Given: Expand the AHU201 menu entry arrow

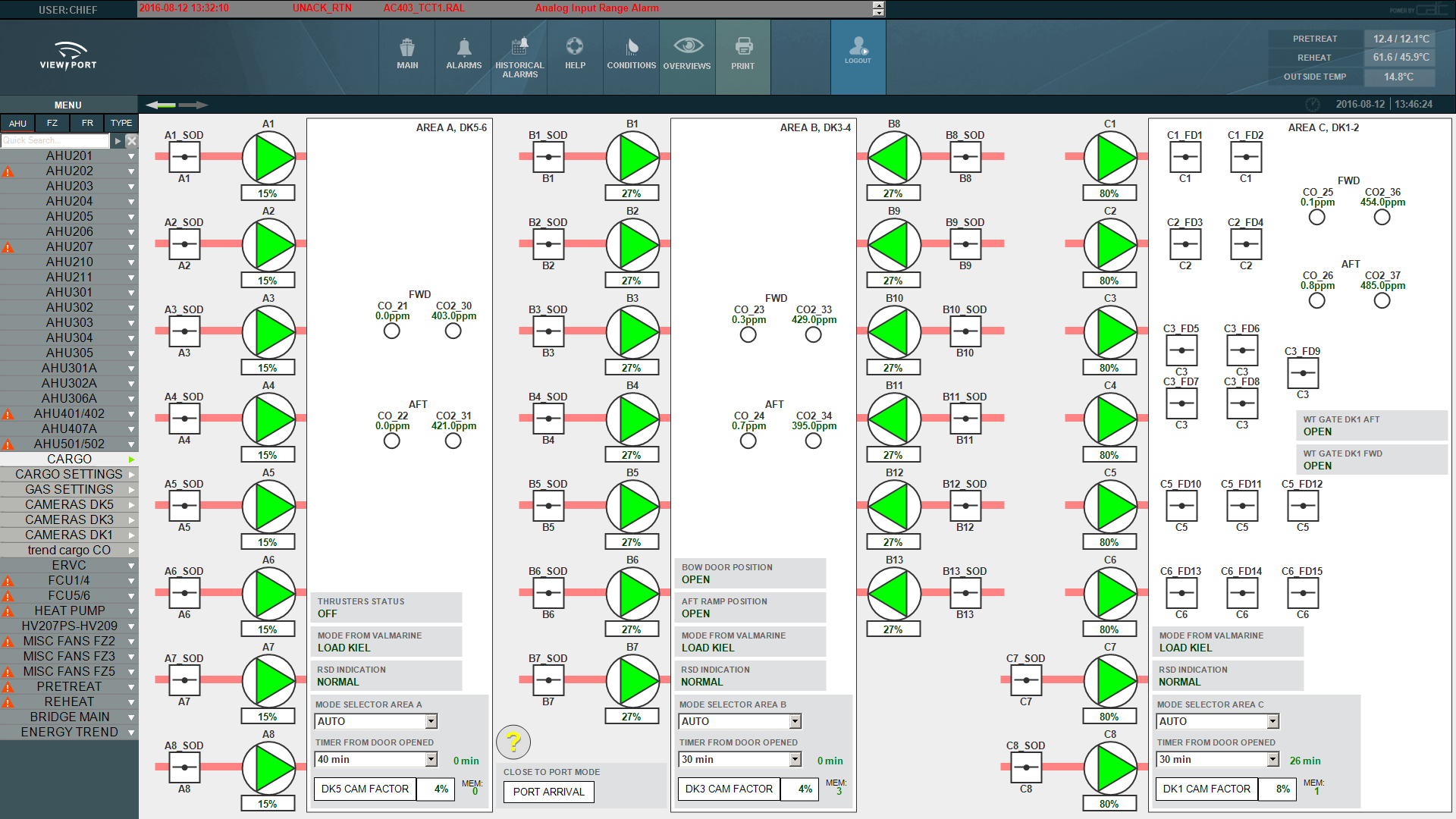Looking at the screenshot, I should coord(131,156).
